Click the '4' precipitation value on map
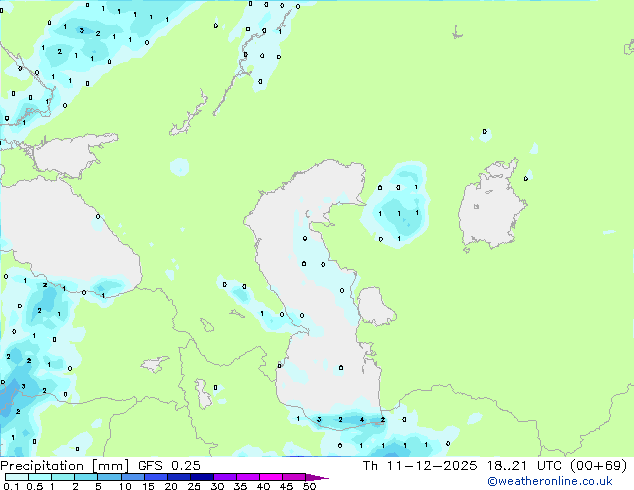Image resolution: width=634 pixels, height=490 pixels. click(362, 420)
